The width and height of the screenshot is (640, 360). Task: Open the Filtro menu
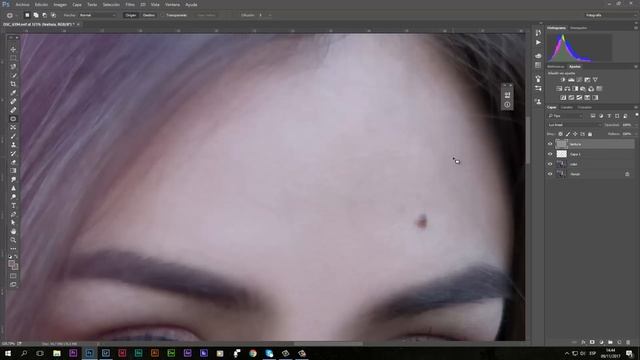click(130, 4)
